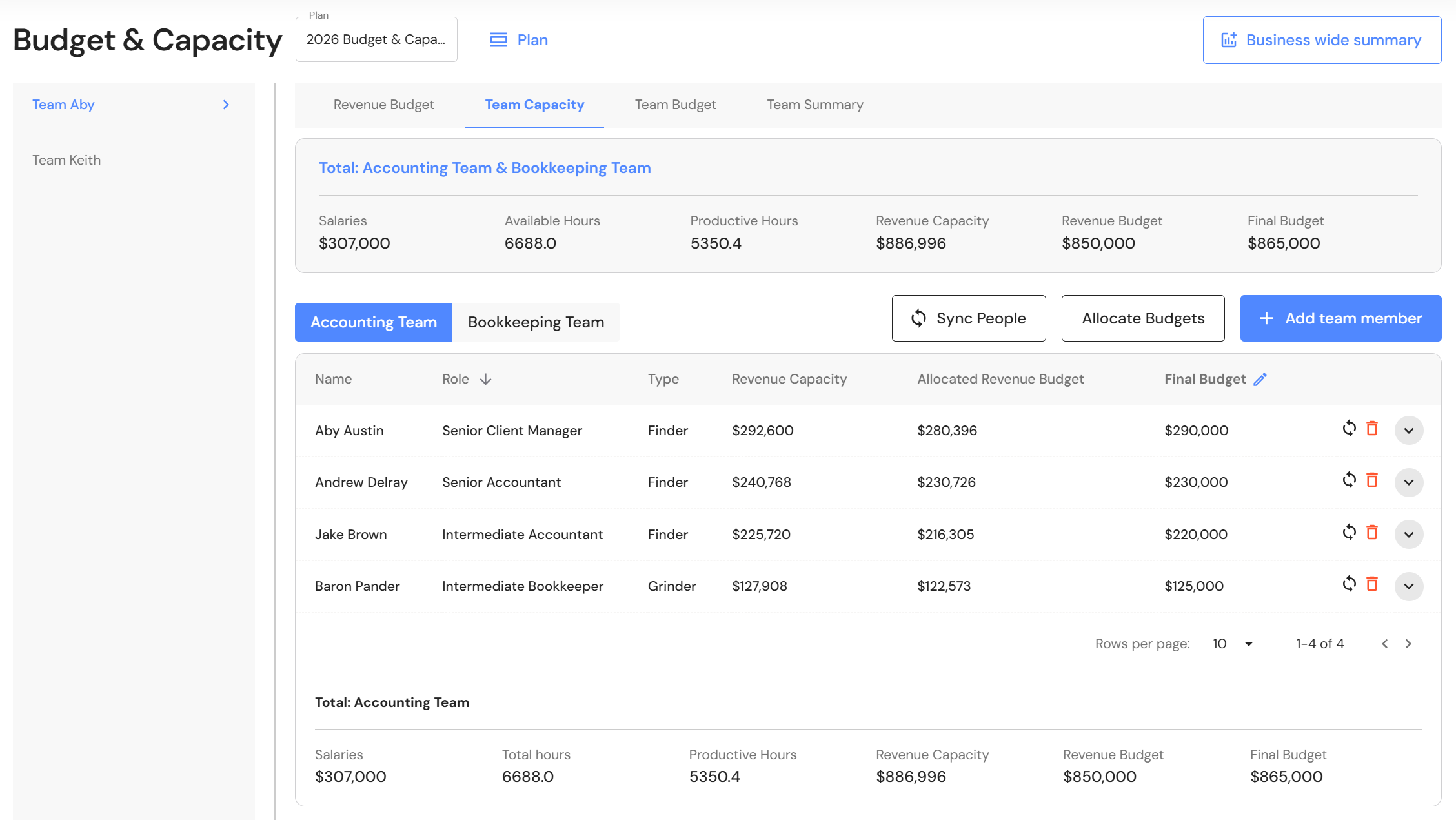Sync Andrew Delray's row
Screen dimensions: 1456x820
tap(1349, 480)
